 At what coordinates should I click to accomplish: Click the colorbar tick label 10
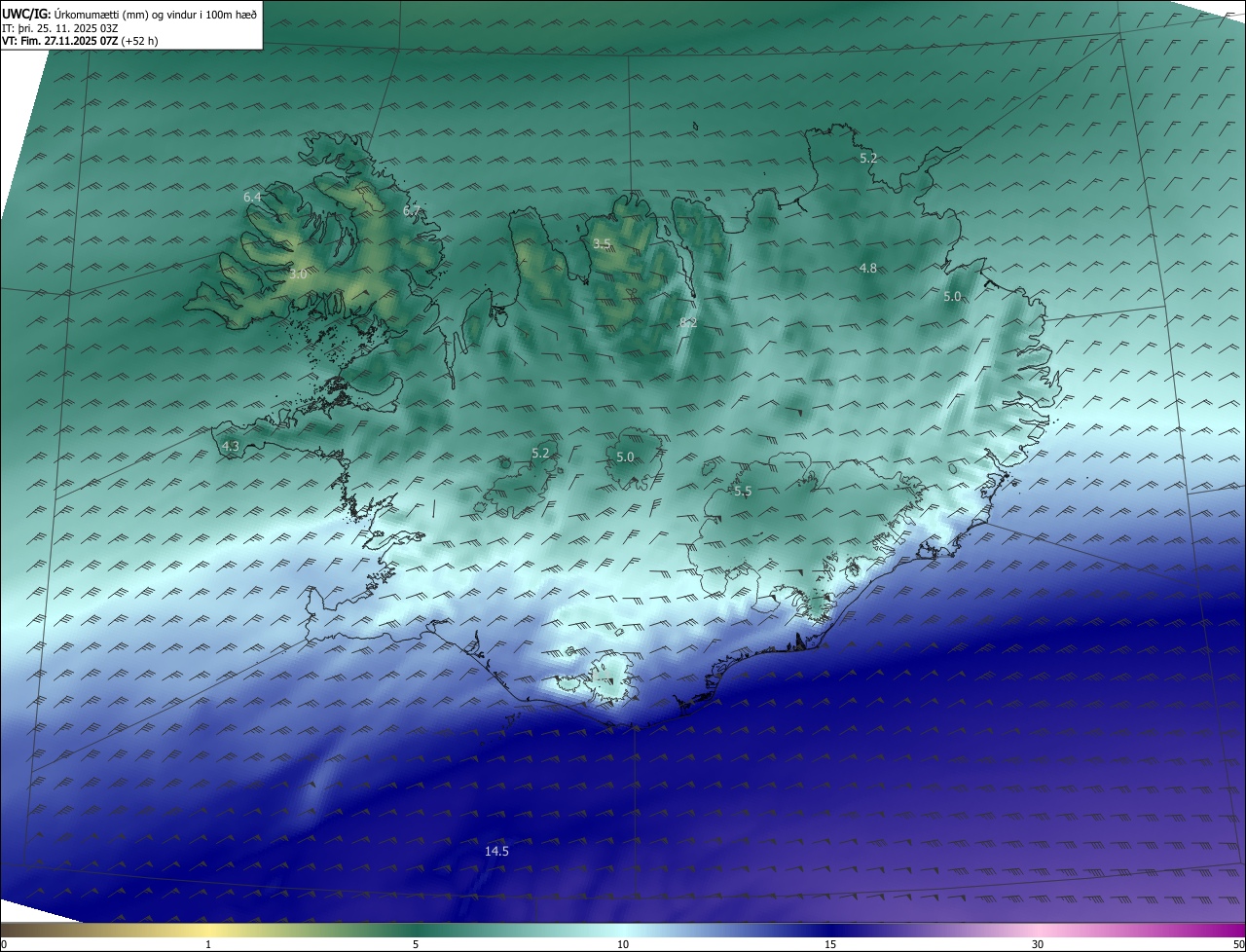click(x=623, y=944)
